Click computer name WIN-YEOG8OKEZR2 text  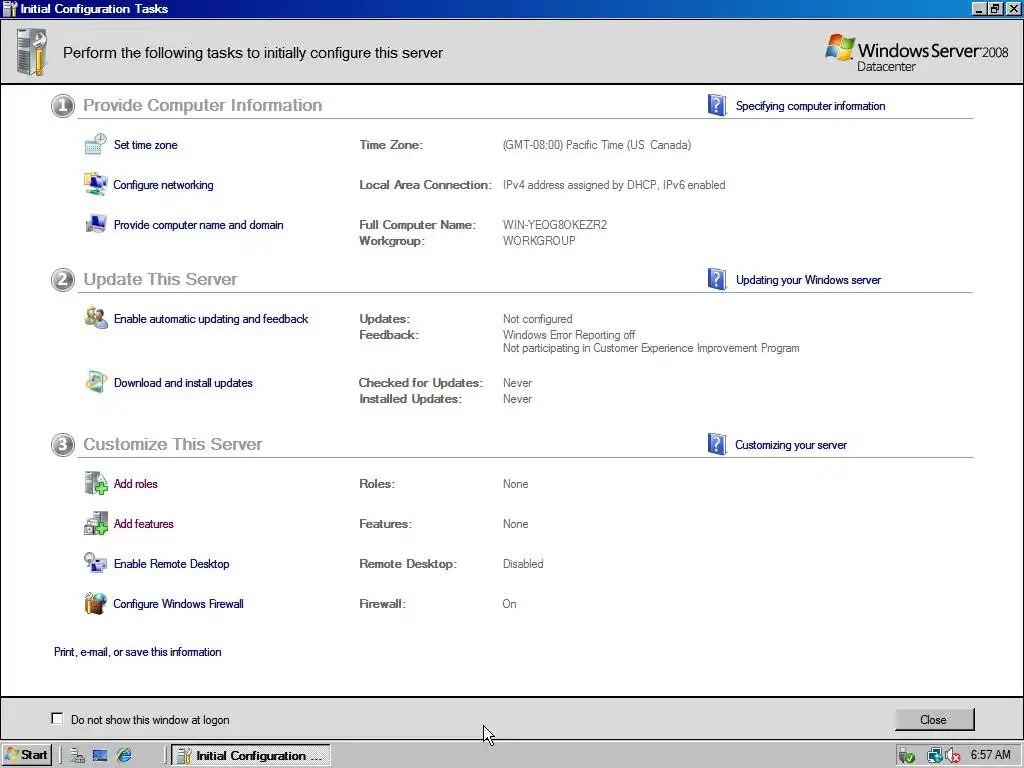point(555,225)
